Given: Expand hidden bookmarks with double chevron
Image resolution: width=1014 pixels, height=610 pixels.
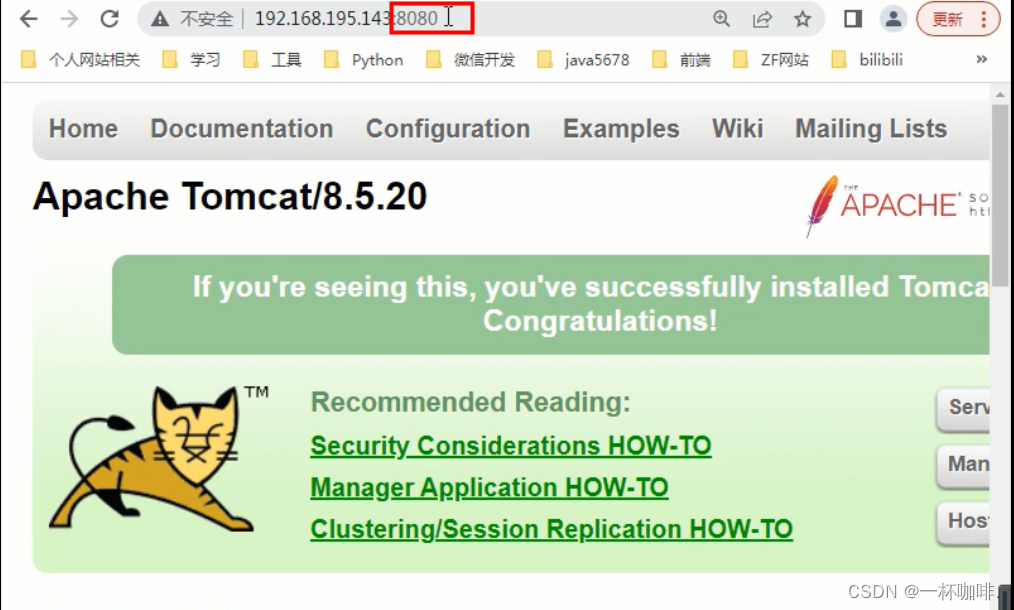Looking at the screenshot, I should tap(982, 60).
